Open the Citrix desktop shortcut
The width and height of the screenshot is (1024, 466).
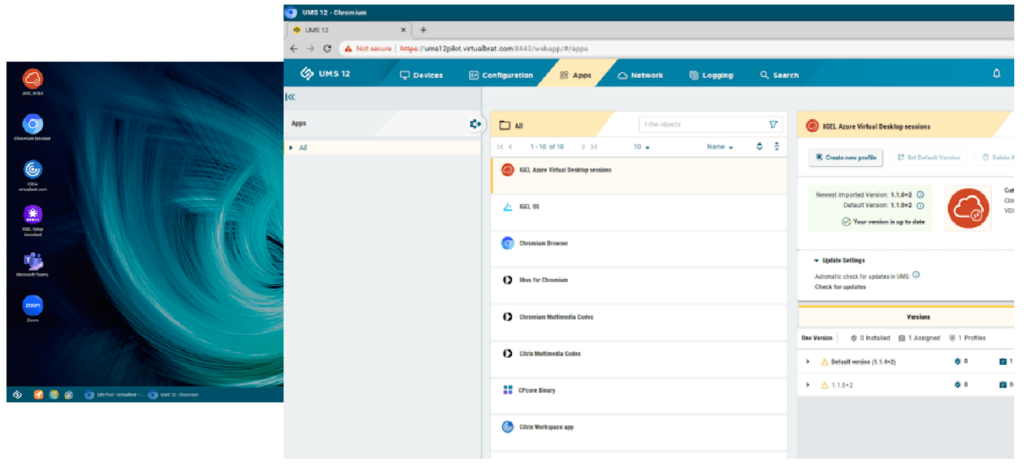32,170
